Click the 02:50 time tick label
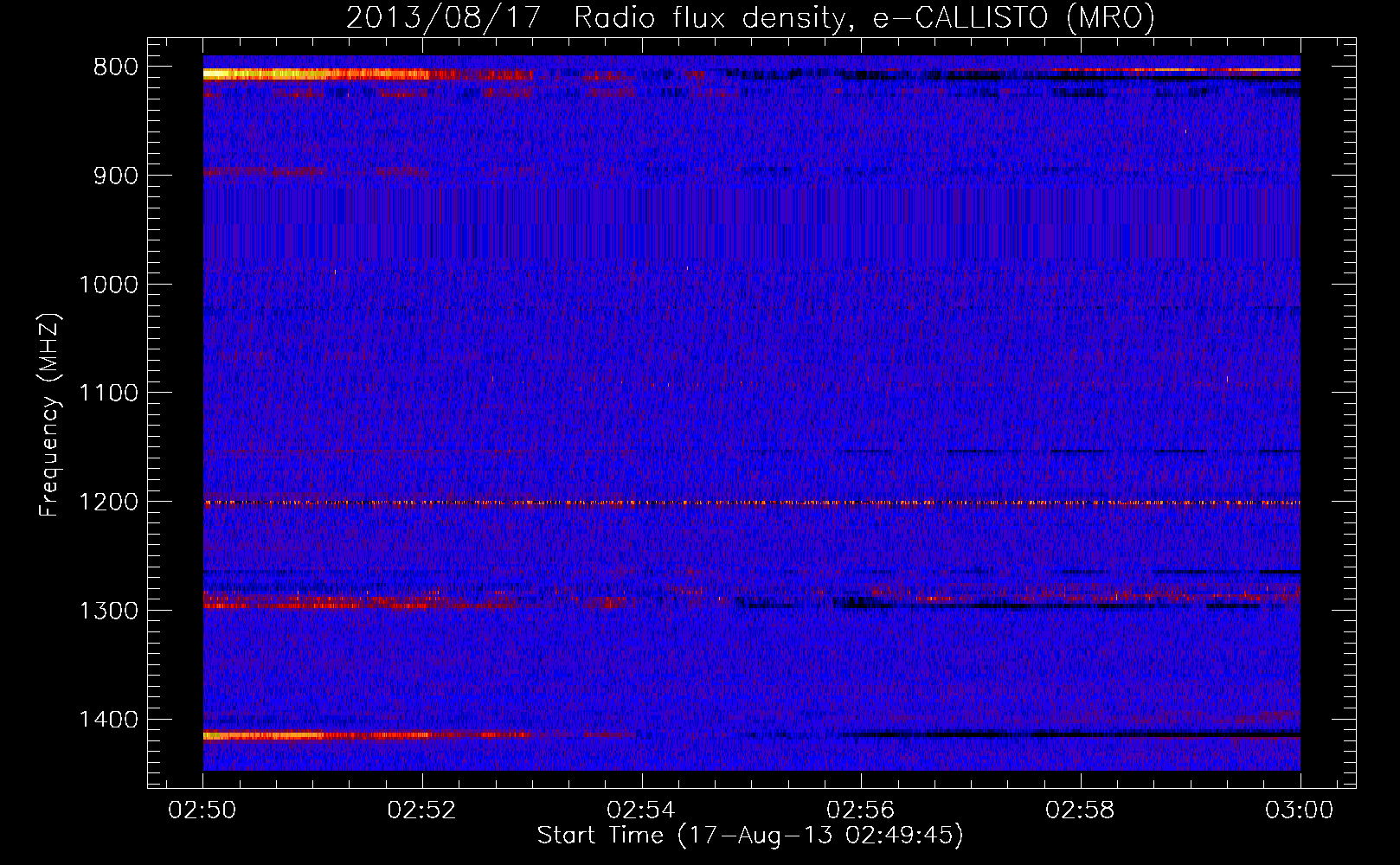 pos(203,810)
